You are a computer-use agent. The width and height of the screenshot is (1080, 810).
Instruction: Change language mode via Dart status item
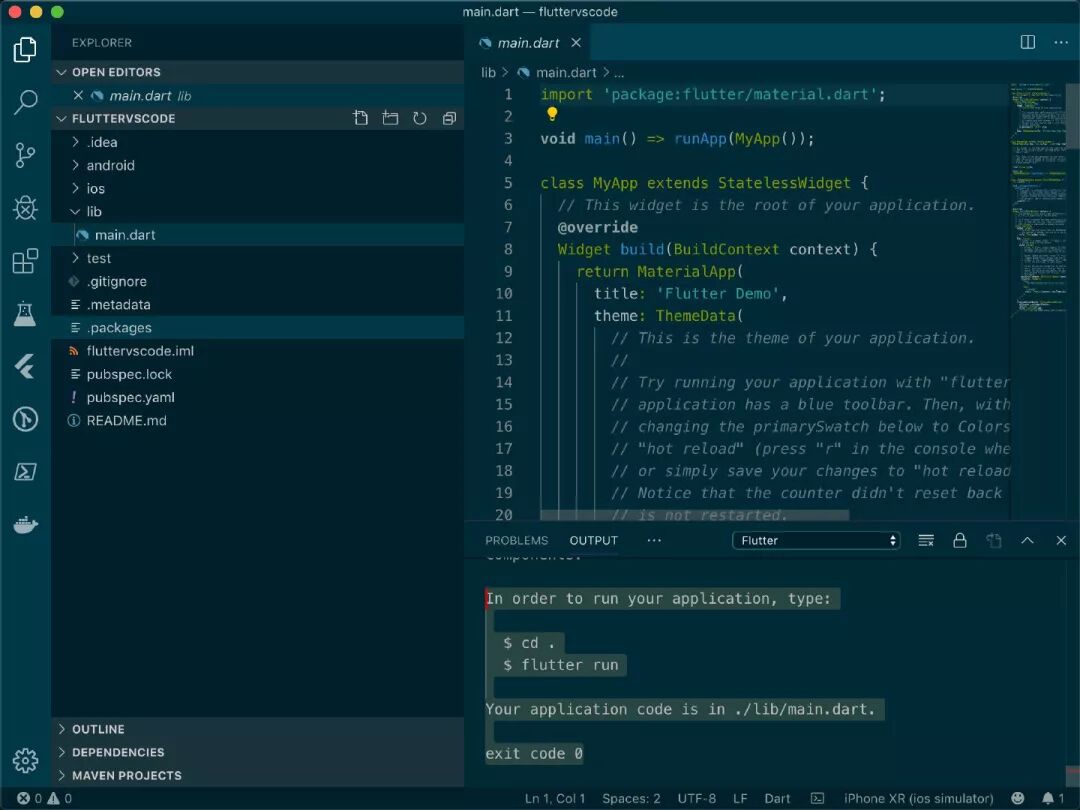click(777, 798)
